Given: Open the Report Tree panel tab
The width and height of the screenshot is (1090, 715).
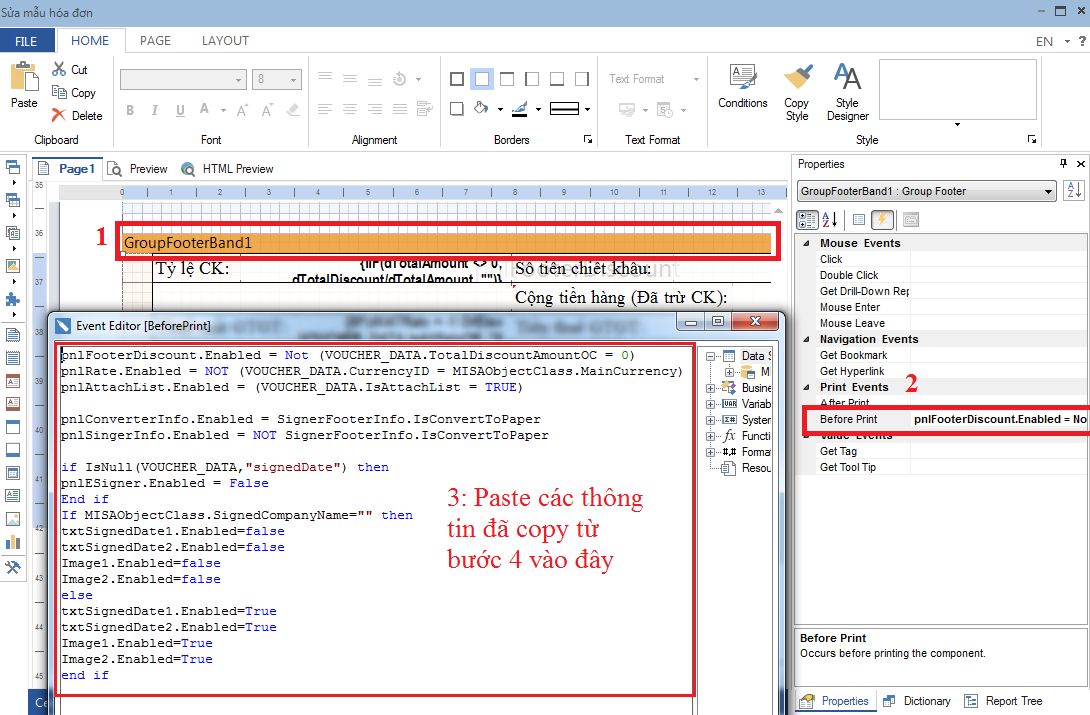Looking at the screenshot, I should click(1004, 701).
